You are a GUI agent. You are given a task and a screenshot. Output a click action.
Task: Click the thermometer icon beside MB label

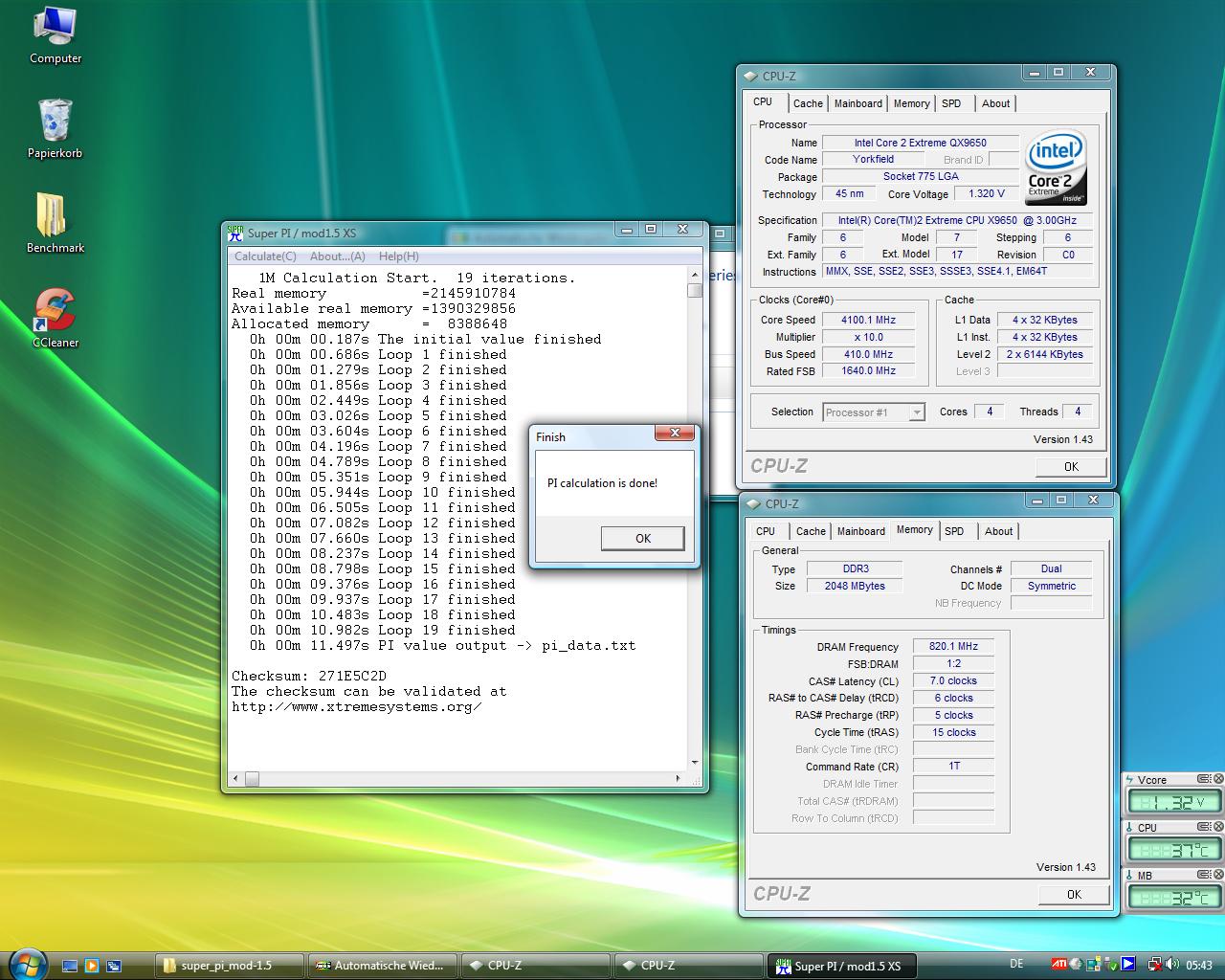[1130, 875]
